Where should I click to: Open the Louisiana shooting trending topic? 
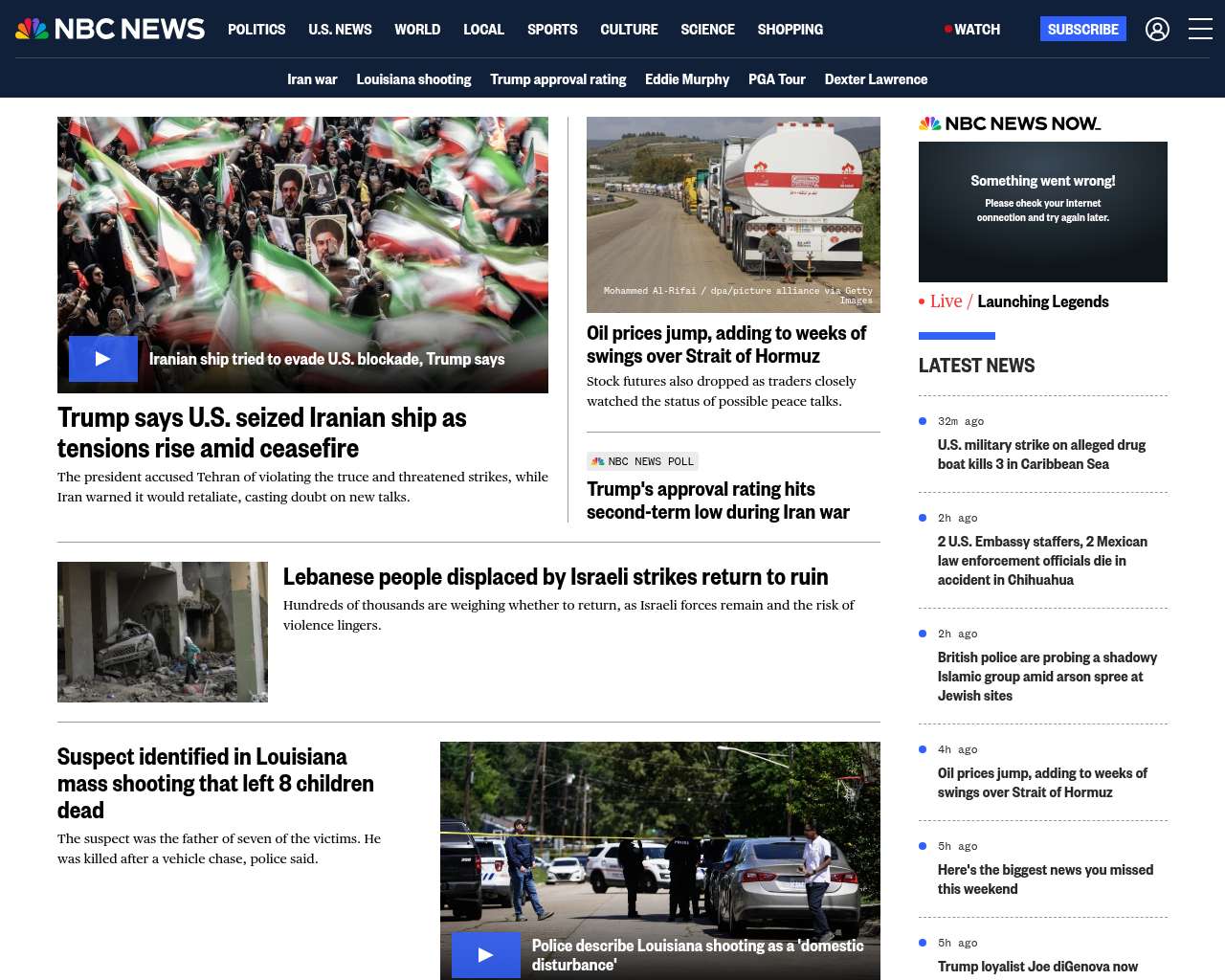click(413, 79)
